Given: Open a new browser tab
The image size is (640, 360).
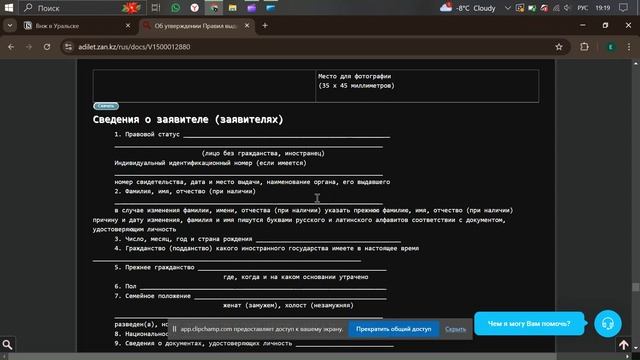Looking at the screenshot, I should pyautogui.click(x=265, y=26).
